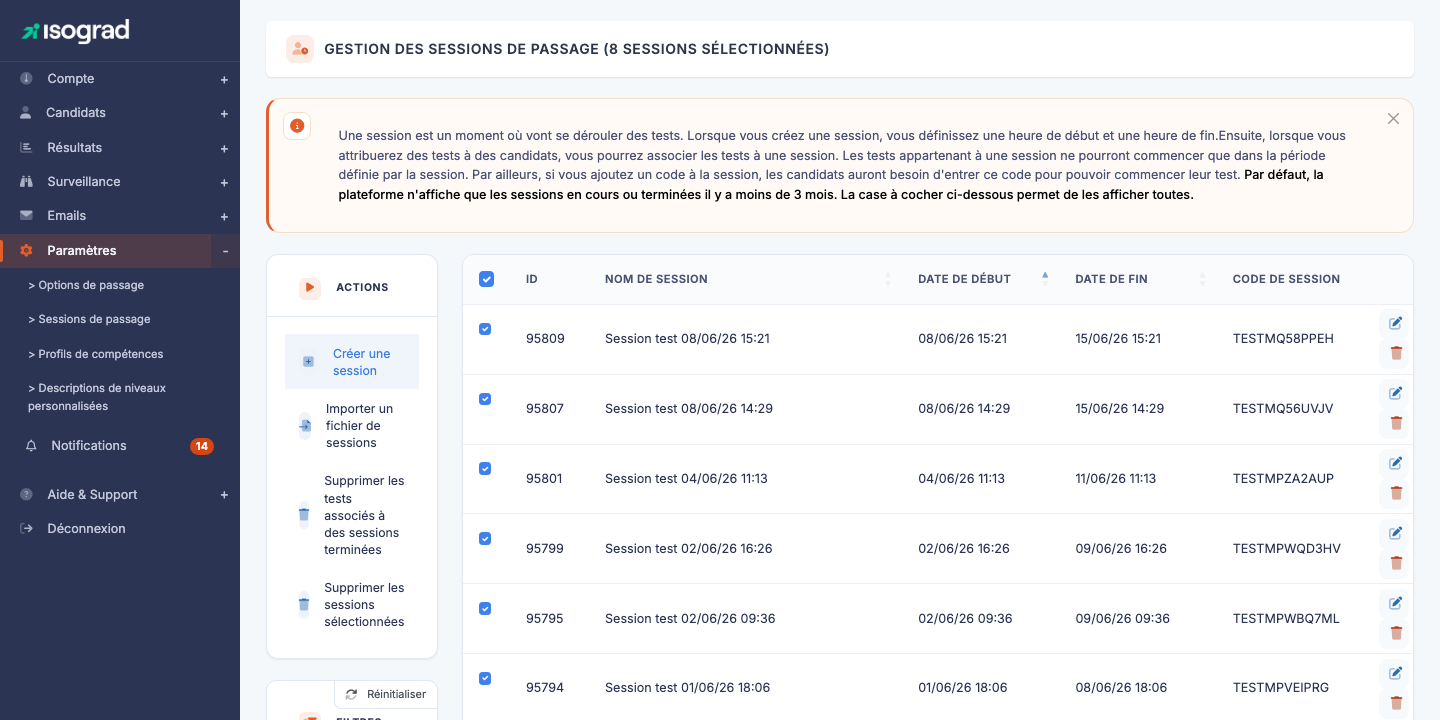The image size is (1440, 720).
Task: Expand the Surveillance menu plus sign
Action: tap(224, 183)
